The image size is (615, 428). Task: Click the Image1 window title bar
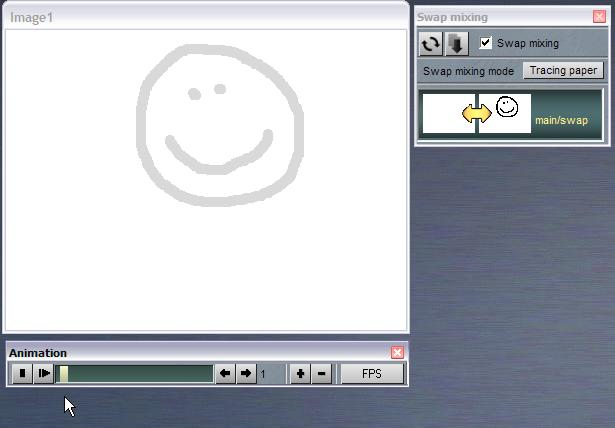click(x=200, y=17)
